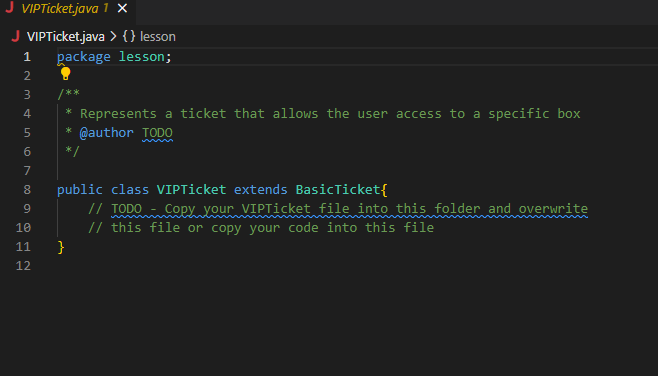This screenshot has width=658, height=376.
Task: Click the 'VIPTicket' class name
Action: click(x=191, y=190)
